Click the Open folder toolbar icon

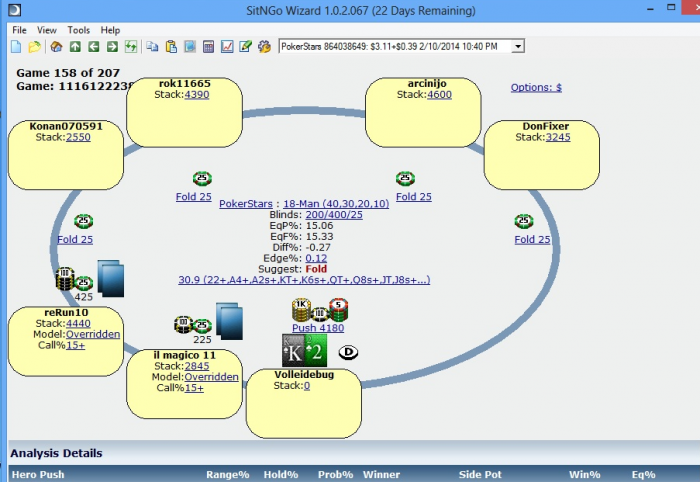(x=34, y=46)
